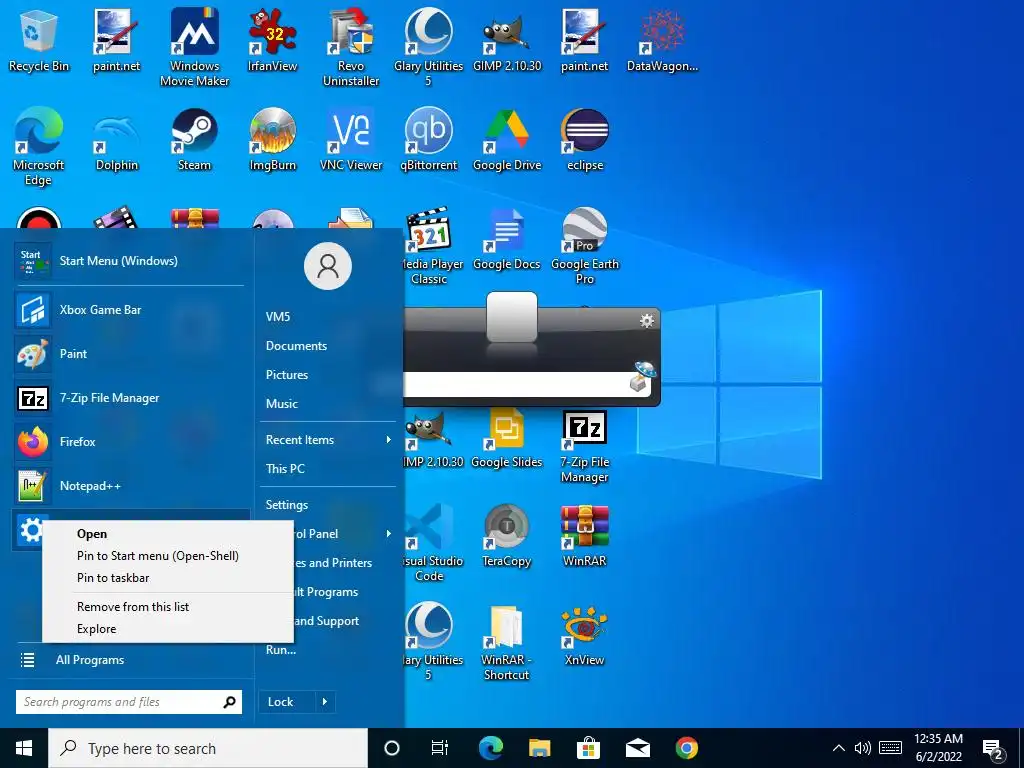Open the Recycle Bin desktop icon
The height and width of the screenshot is (768, 1024).
(x=39, y=41)
